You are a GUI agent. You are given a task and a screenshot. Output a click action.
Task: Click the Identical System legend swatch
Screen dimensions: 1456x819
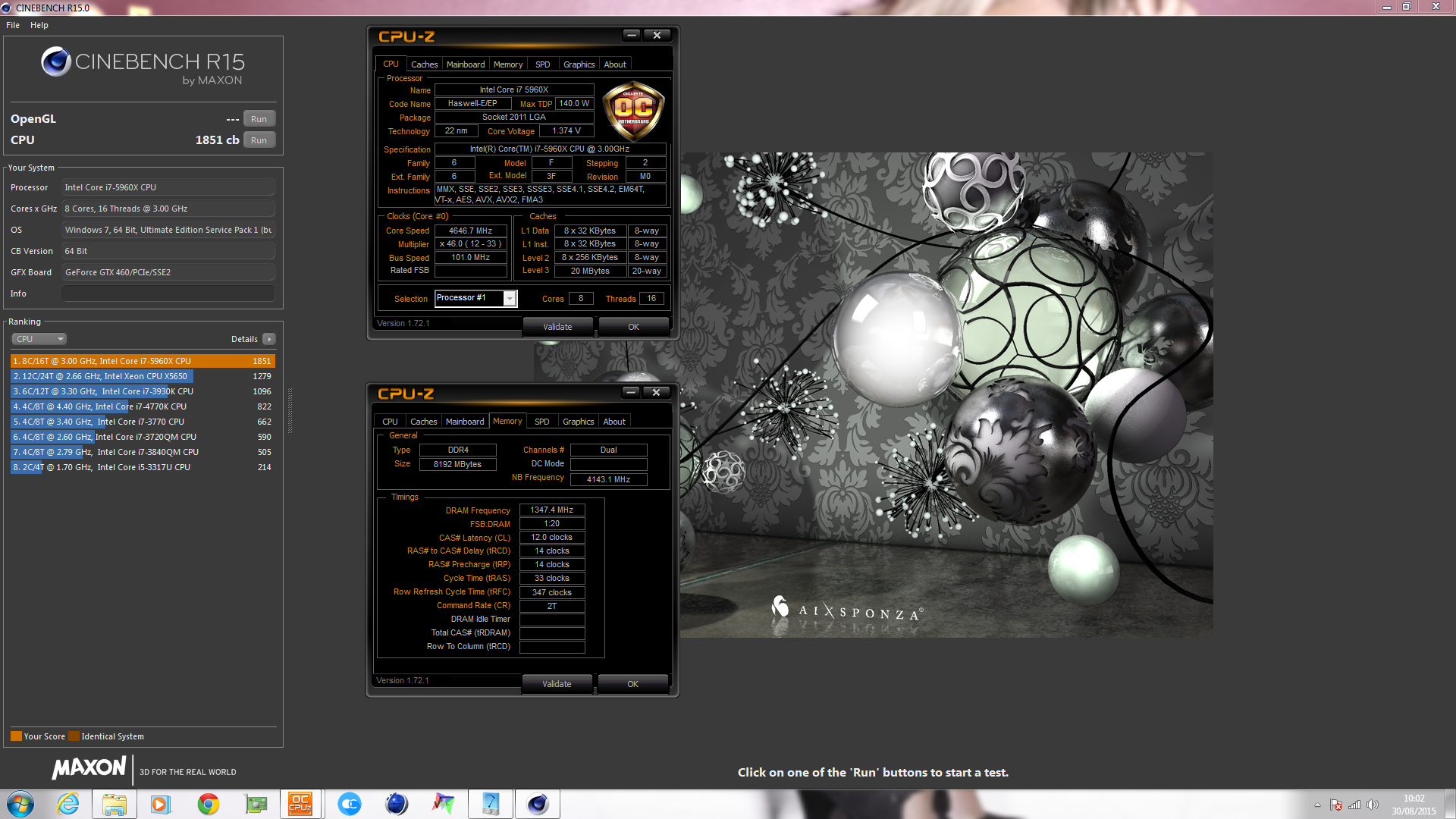[74, 736]
